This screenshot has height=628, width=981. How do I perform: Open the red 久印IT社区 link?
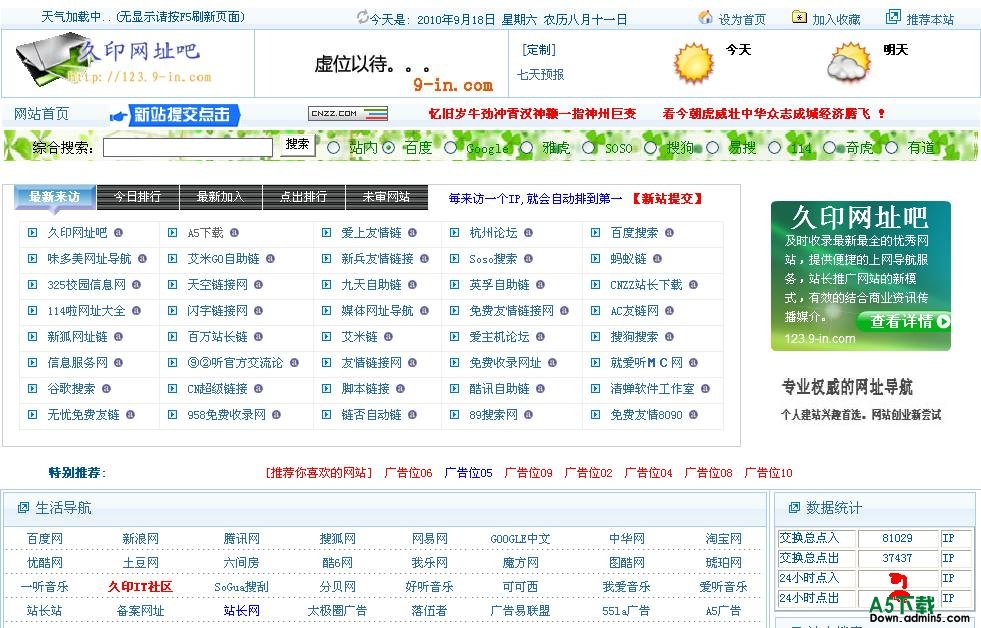click(x=140, y=587)
